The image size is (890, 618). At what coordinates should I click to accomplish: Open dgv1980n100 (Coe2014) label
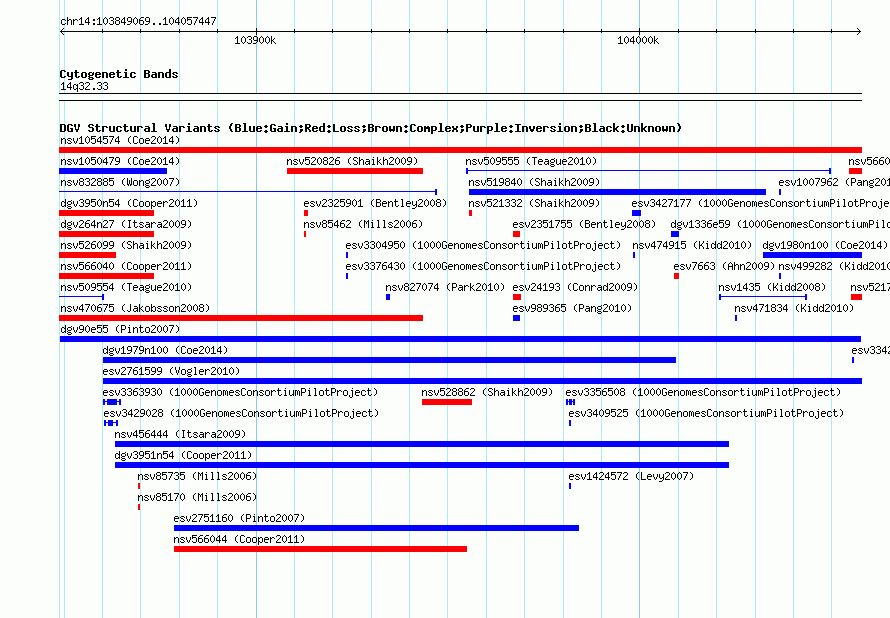(825, 245)
